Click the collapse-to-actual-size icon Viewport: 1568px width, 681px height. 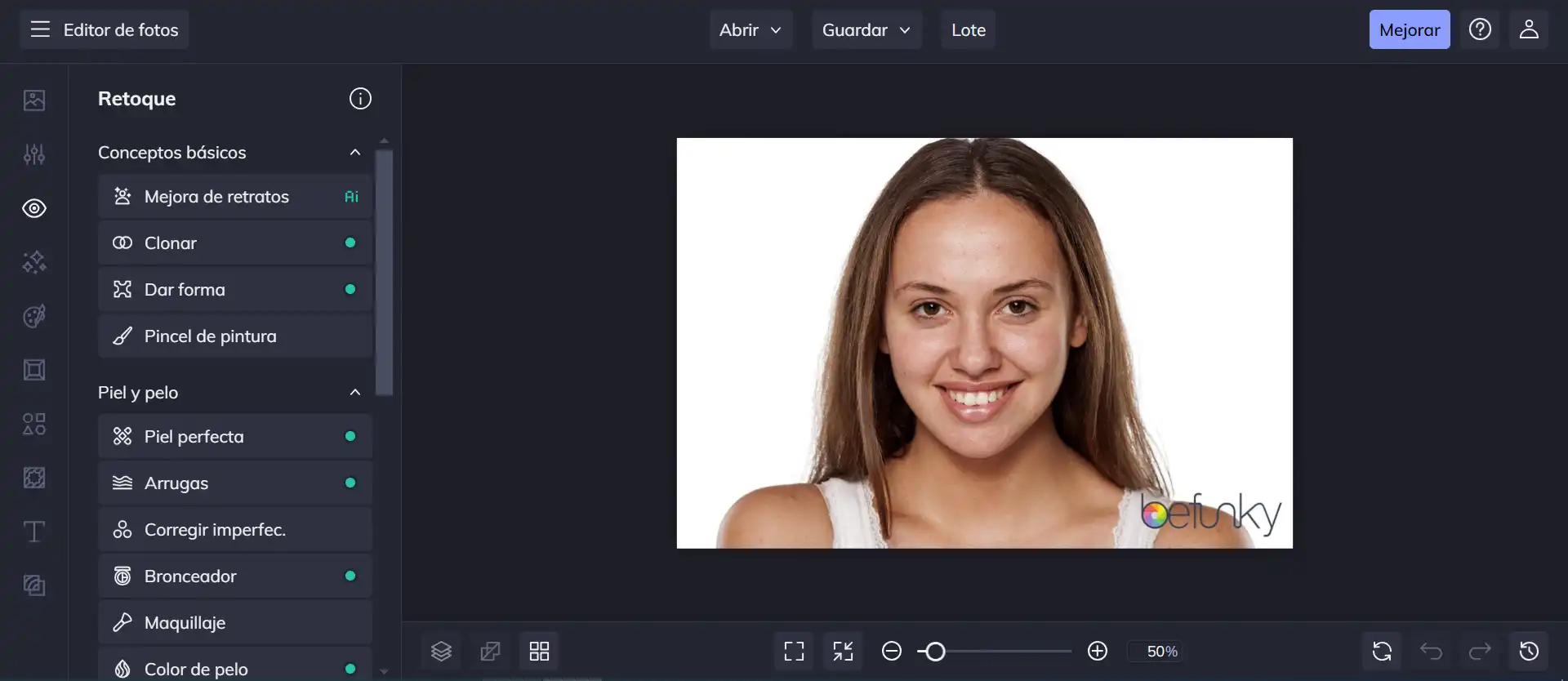pyautogui.click(x=843, y=652)
